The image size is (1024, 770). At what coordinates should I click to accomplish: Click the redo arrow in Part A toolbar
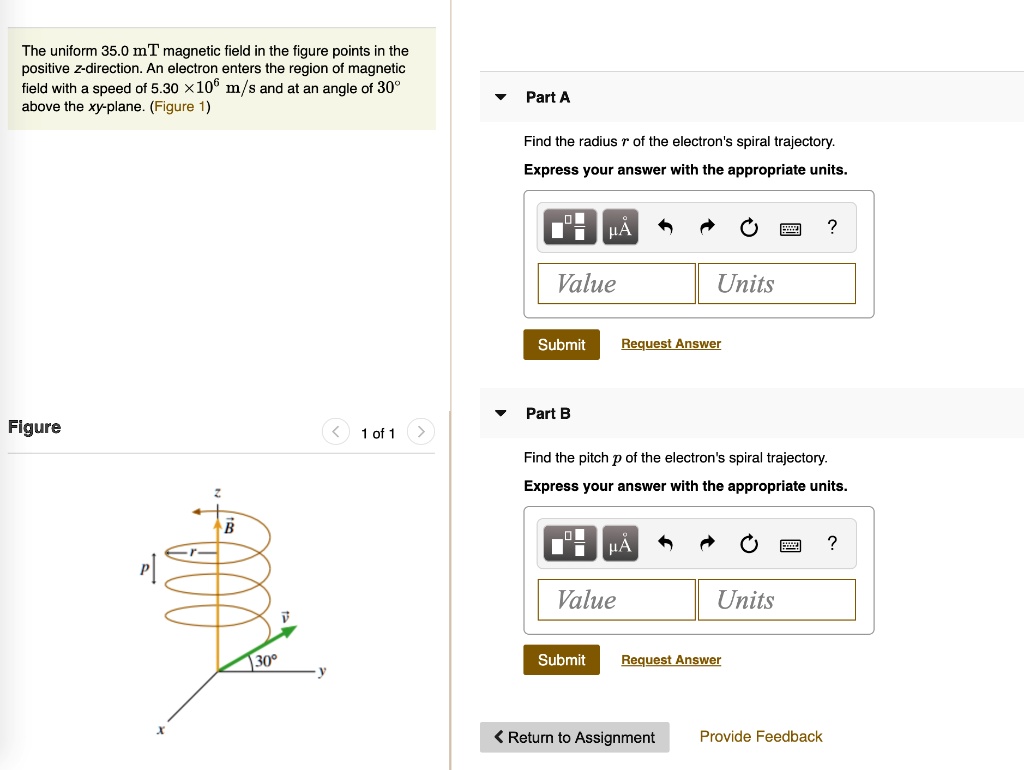coord(707,227)
